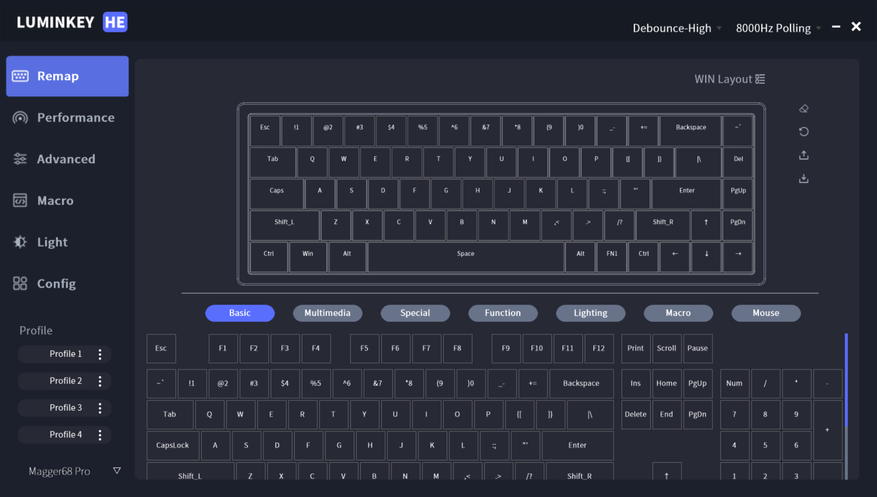Select Profile 3
The width and height of the screenshot is (877, 497).
coord(65,408)
